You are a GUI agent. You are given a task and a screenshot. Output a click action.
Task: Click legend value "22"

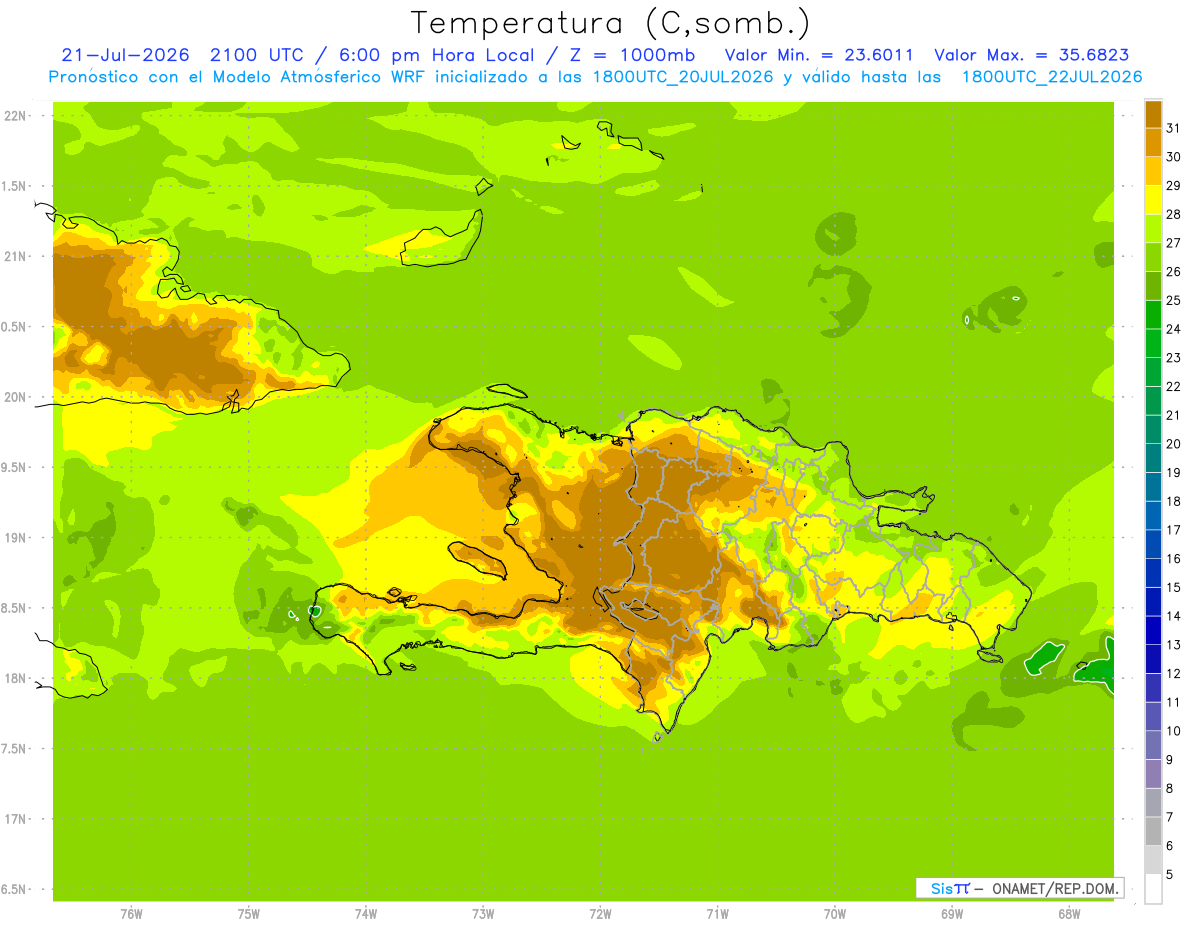(1174, 387)
